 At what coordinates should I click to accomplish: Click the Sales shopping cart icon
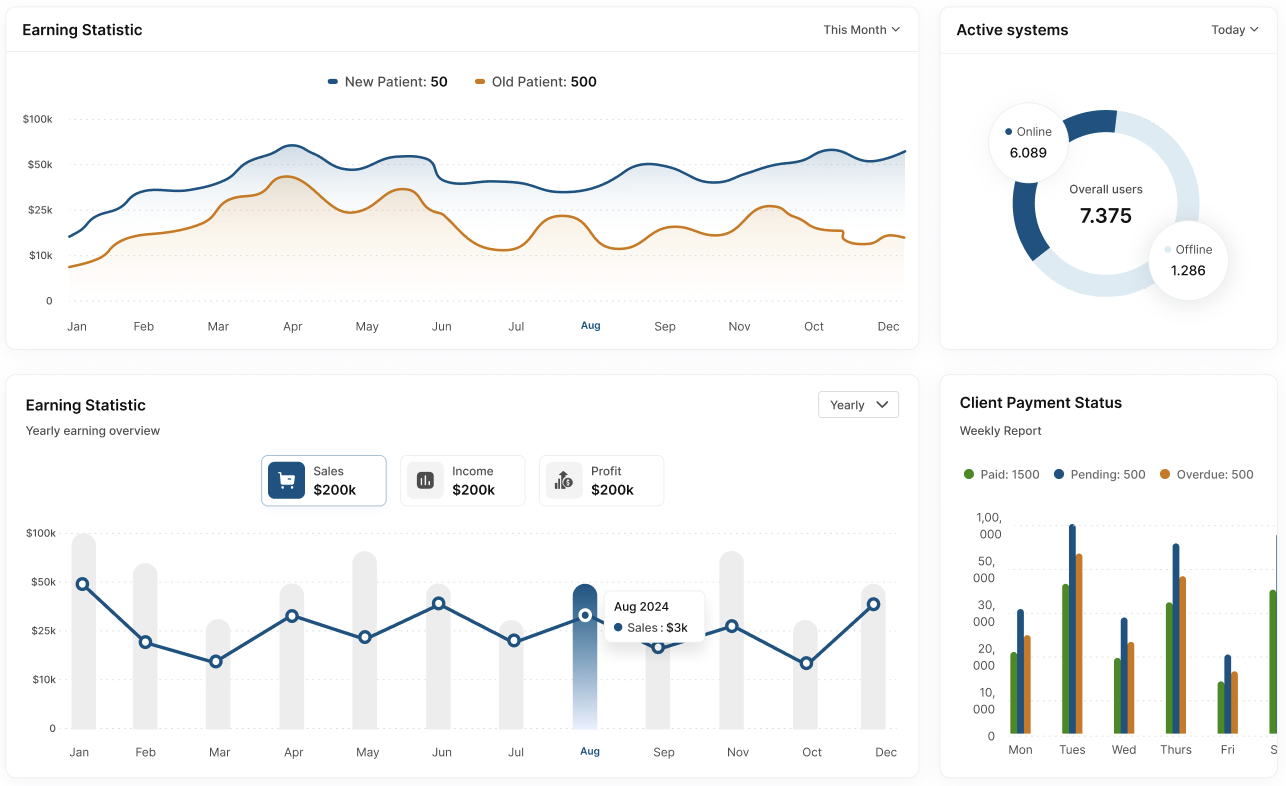286,481
